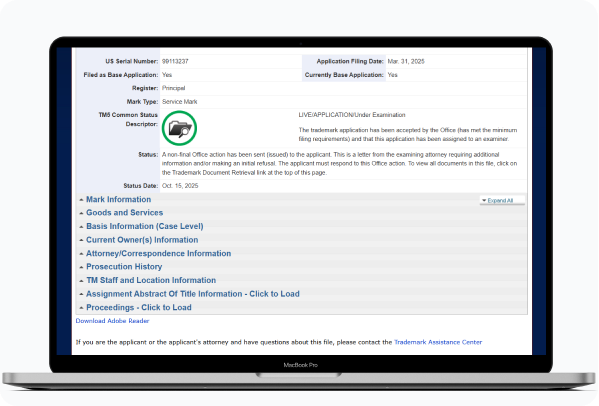The width and height of the screenshot is (599, 406).
Task: Open the Prosecution History section
Action: [x=124, y=267]
